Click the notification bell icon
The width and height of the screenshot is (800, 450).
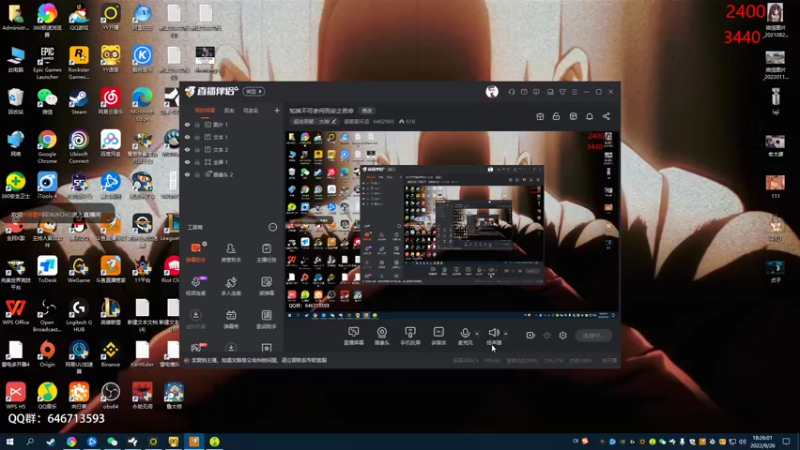(589, 116)
